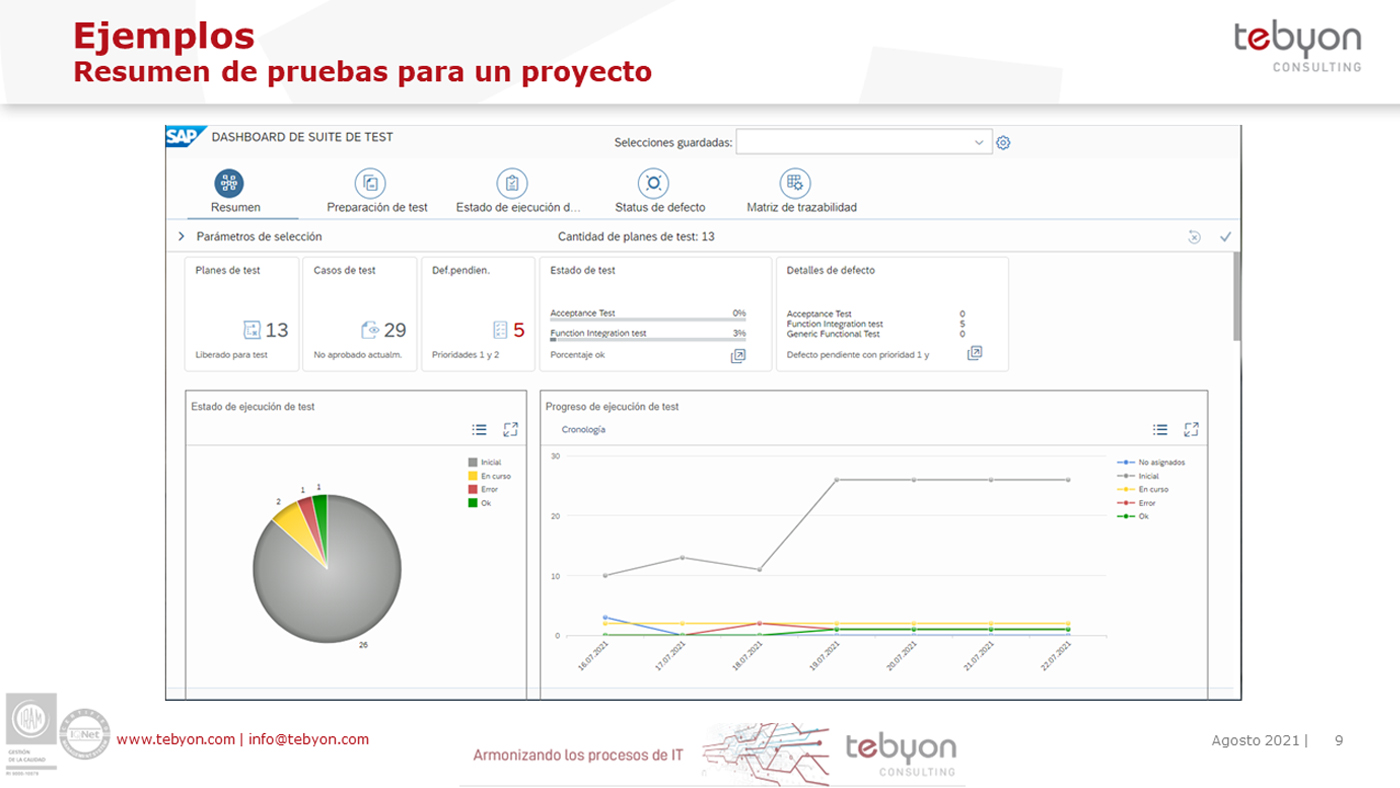Open settings gear next to Selecciones guardadas
Screen dimensions: 1400x788
tap(1003, 142)
